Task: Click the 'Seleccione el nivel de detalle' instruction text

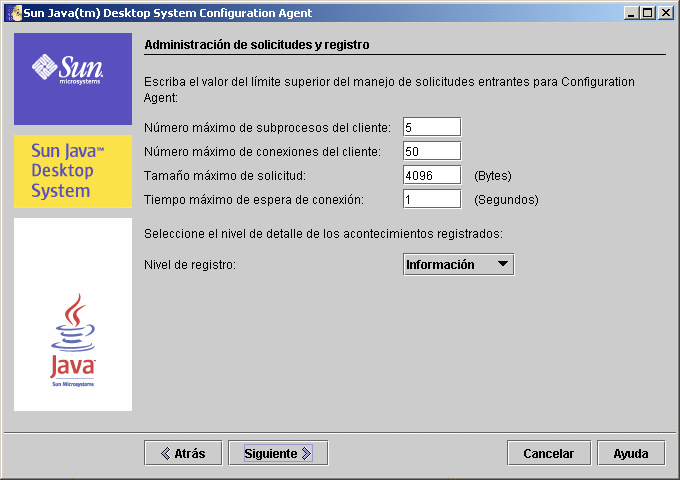Action: coord(324,234)
